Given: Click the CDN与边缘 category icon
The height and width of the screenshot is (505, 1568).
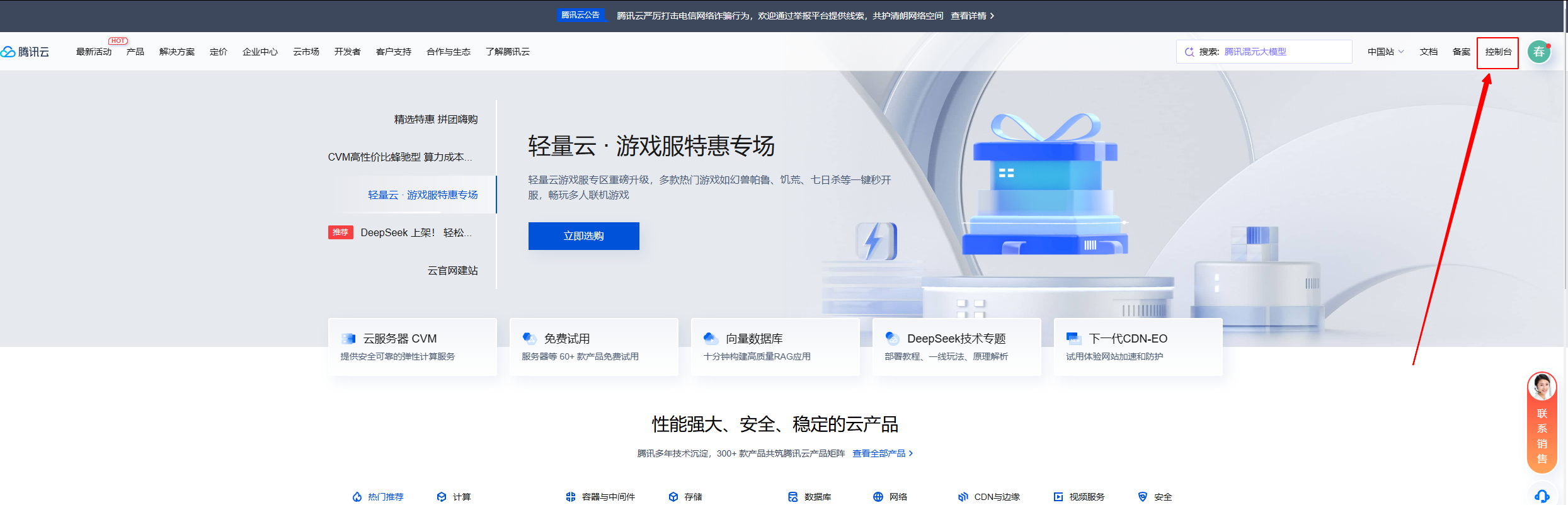Looking at the screenshot, I should pos(963,497).
